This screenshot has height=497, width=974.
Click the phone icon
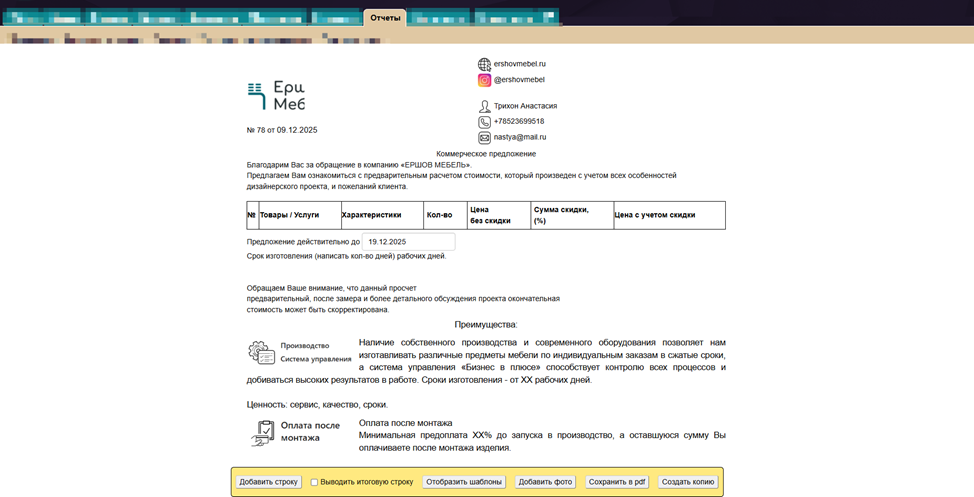click(484, 122)
